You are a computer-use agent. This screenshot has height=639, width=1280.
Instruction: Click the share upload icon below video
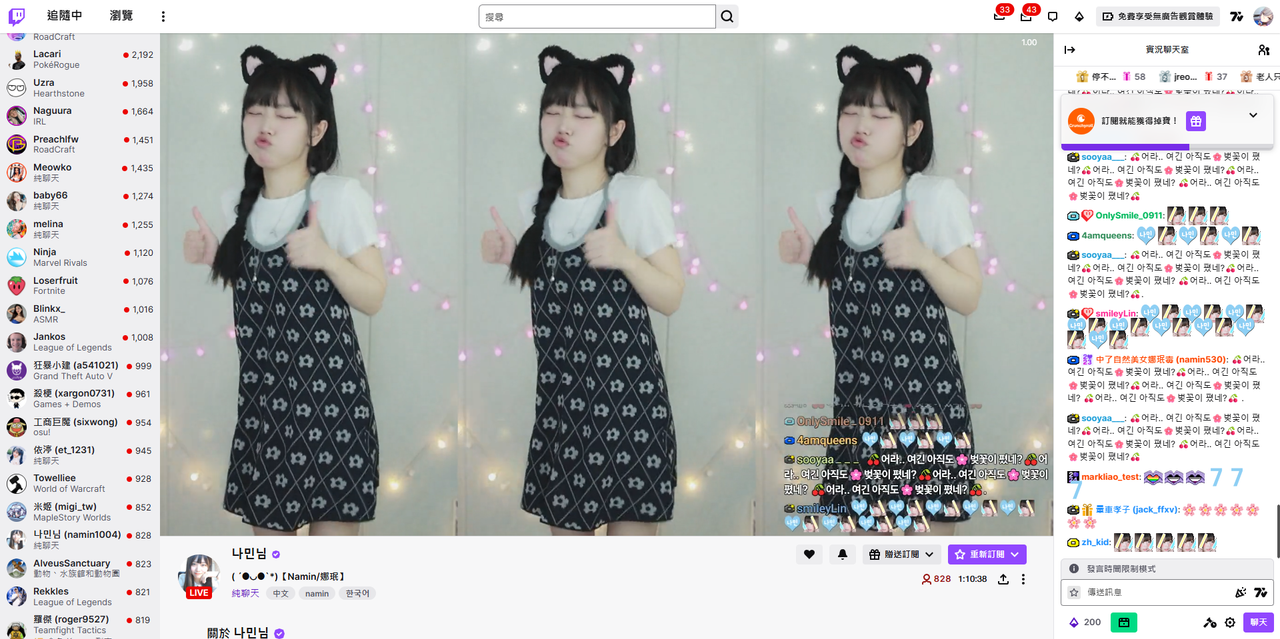1003,579
